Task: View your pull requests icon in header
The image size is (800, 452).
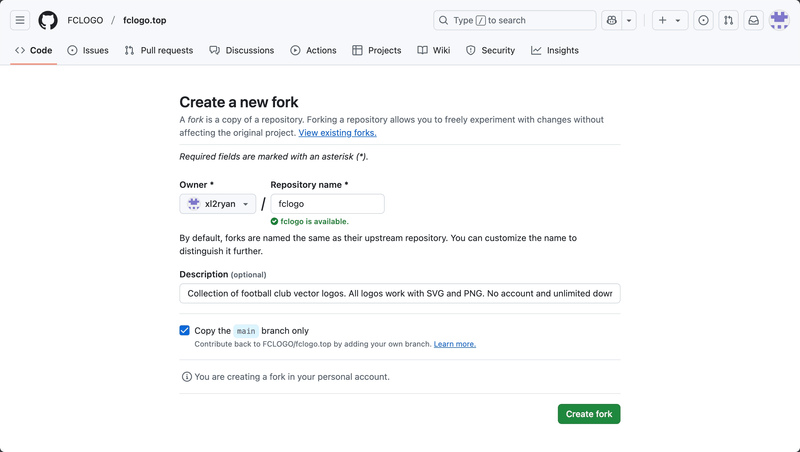Action: (729, 20)
